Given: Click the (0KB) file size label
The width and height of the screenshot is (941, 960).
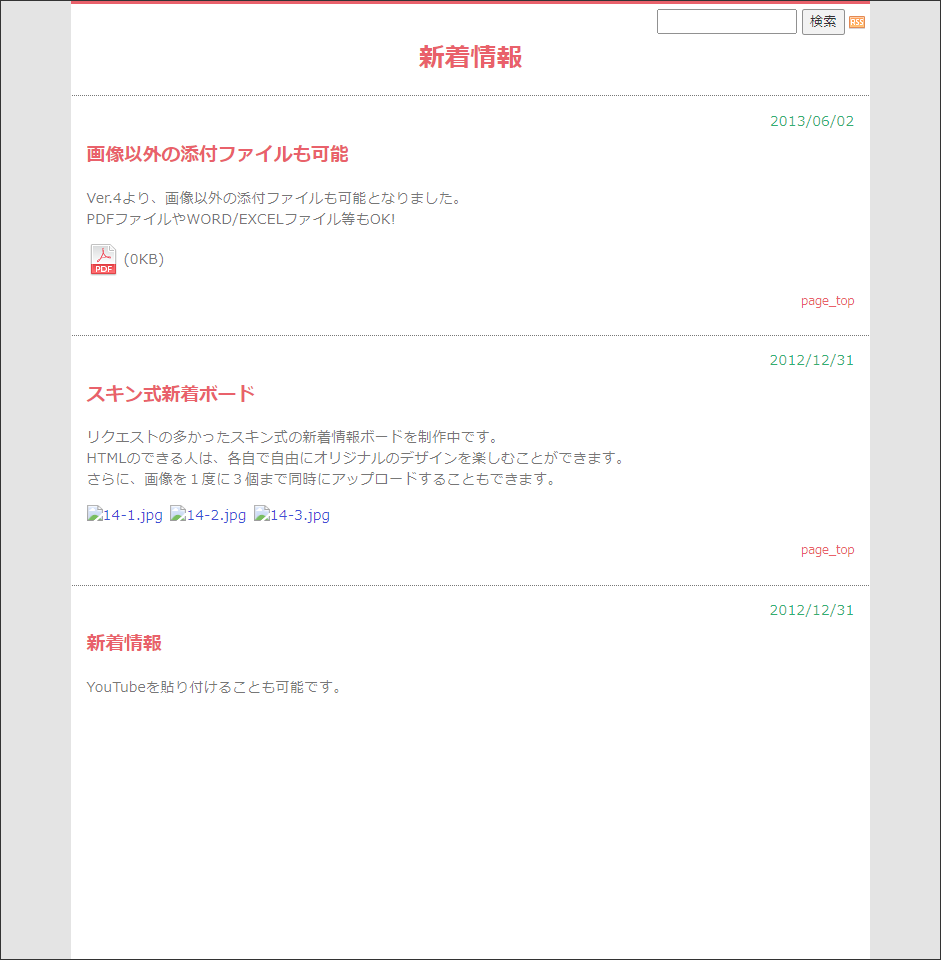Looking at the screenshot, I should pyautogui.click(x=144, y=260).
